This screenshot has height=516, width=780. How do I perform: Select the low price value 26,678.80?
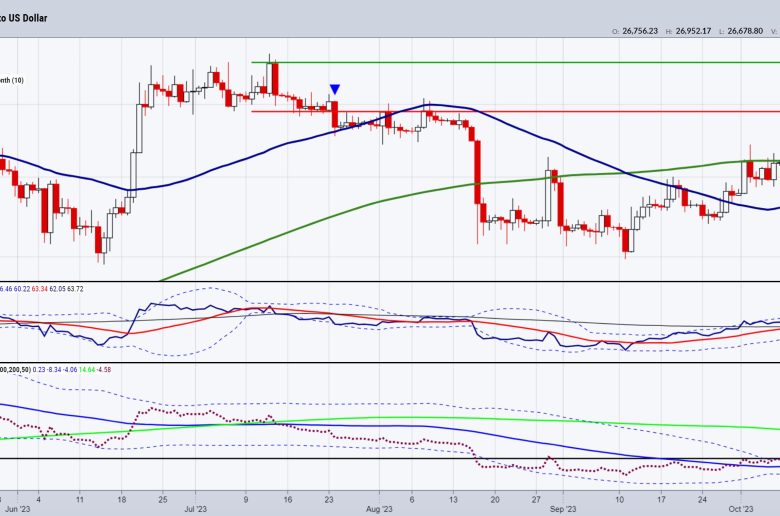click(745, 31)
